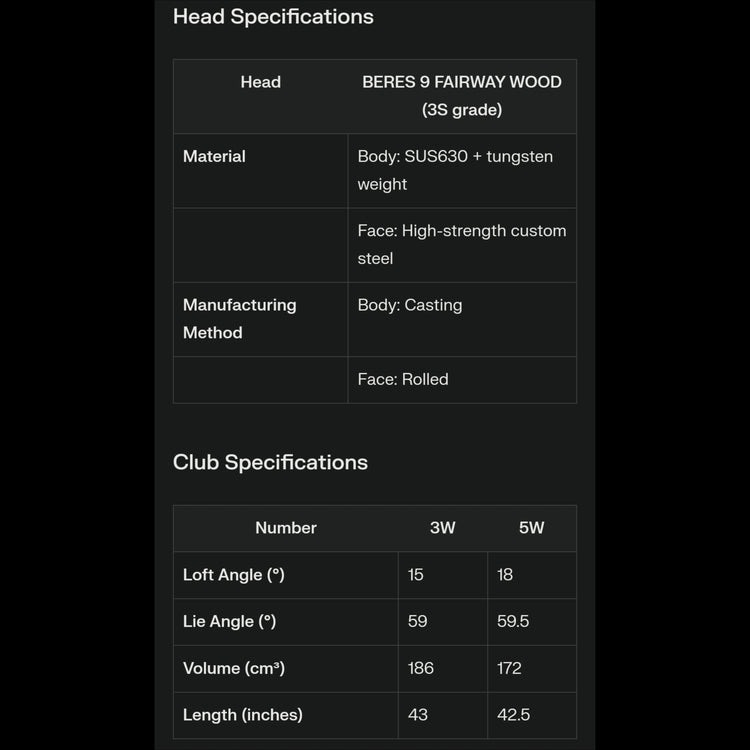Viewport: 750px width, 750px height.
Task: Click the Lie Angle row label
Action: [229, 621]
